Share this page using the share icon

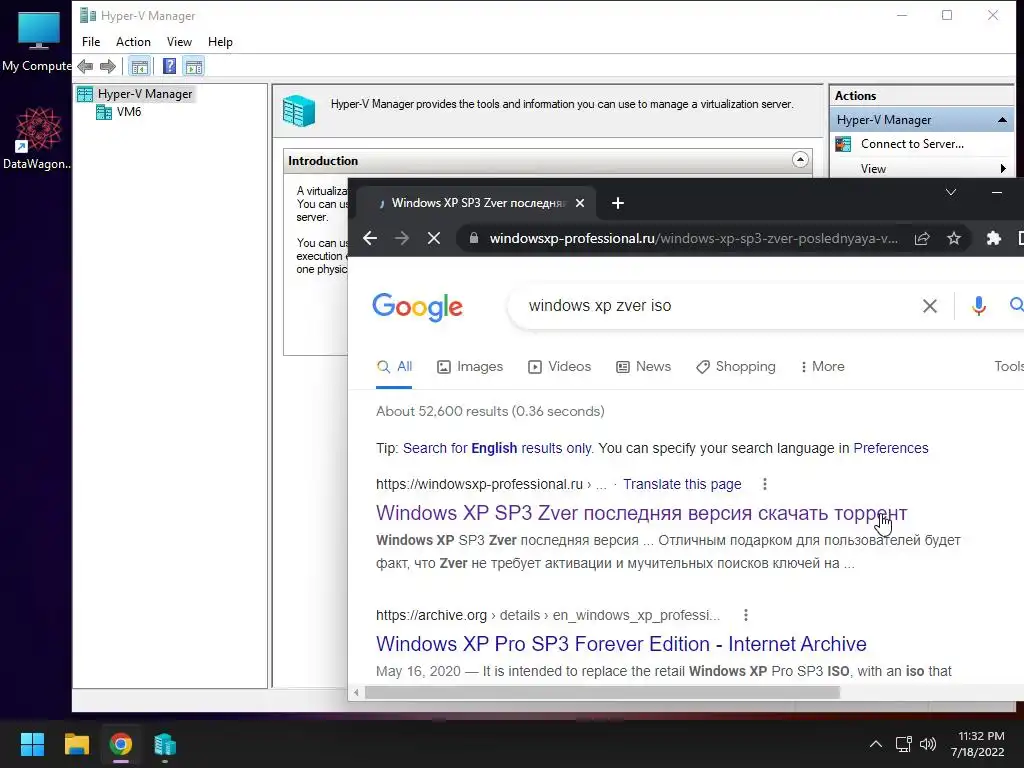(x=922, y=238)
